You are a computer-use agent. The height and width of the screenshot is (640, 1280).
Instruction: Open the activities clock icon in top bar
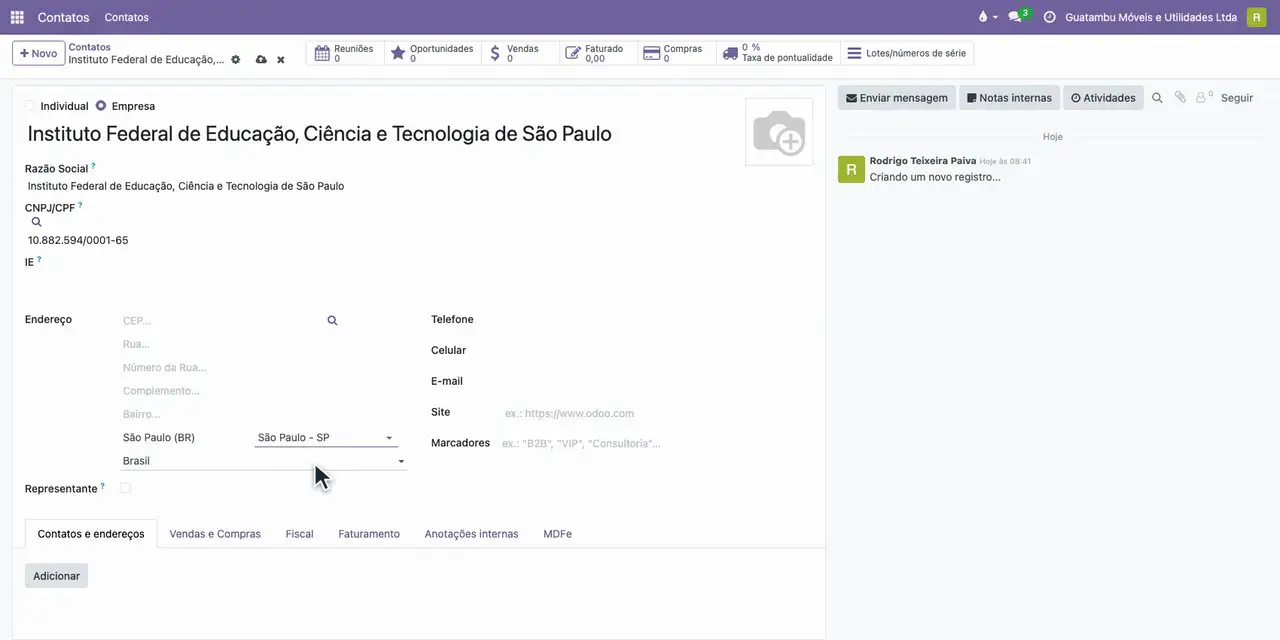point(1049,17)
